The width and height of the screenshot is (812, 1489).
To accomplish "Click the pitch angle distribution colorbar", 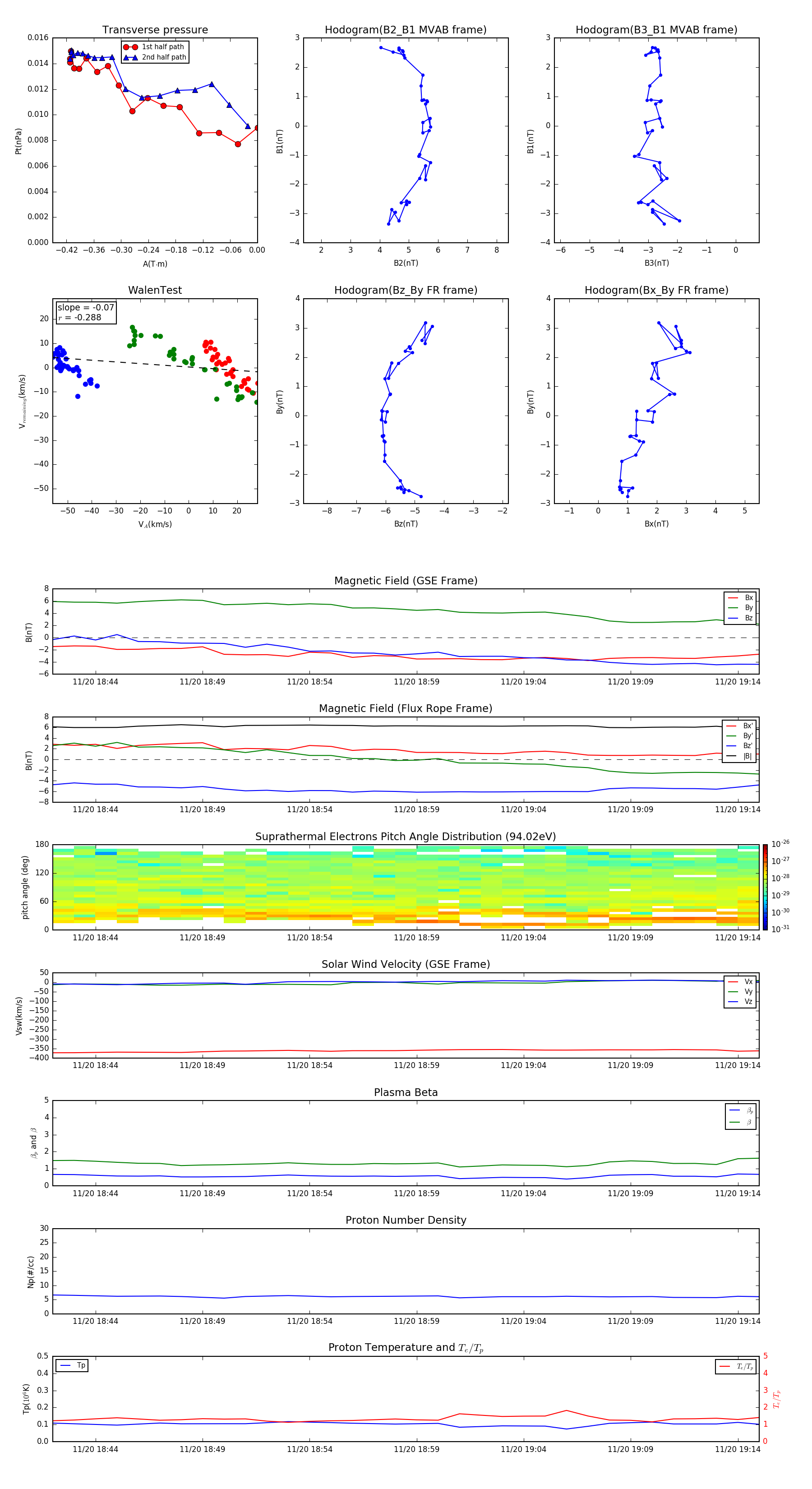I will click(765, 887).
